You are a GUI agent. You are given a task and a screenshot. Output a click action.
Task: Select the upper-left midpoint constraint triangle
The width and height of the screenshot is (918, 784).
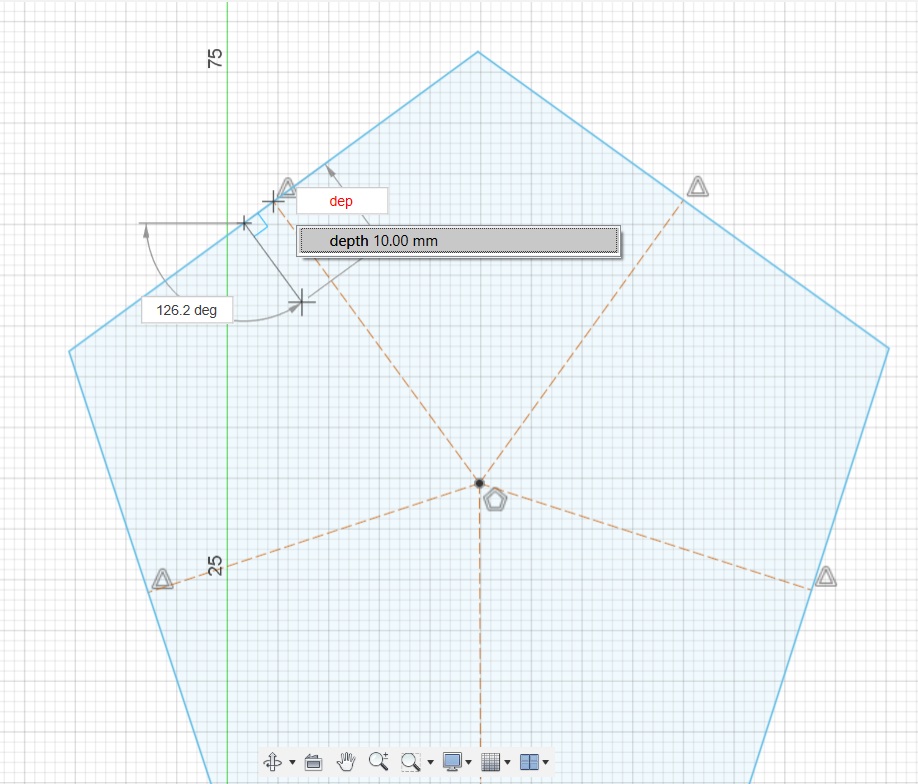coord(287,187)
